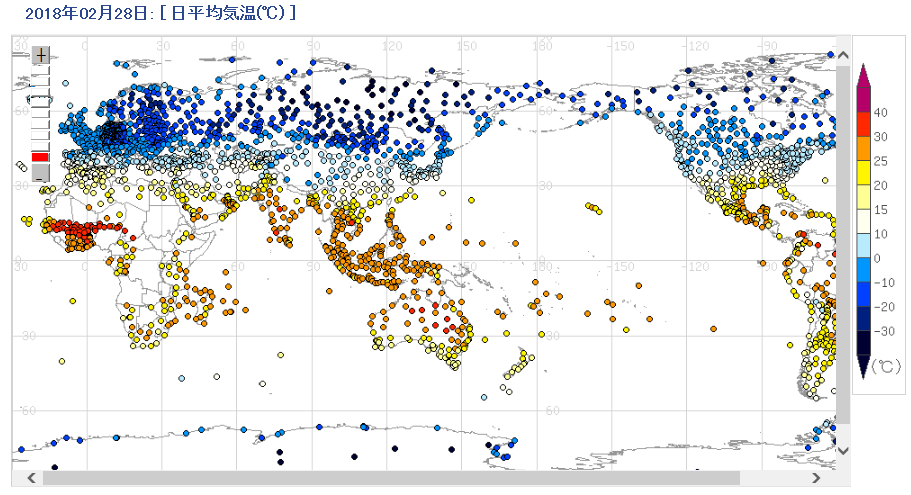The width and height of the screenshot is (911, 495).
Task: Zoom out with the minus button
Action: tap(41, 173)
